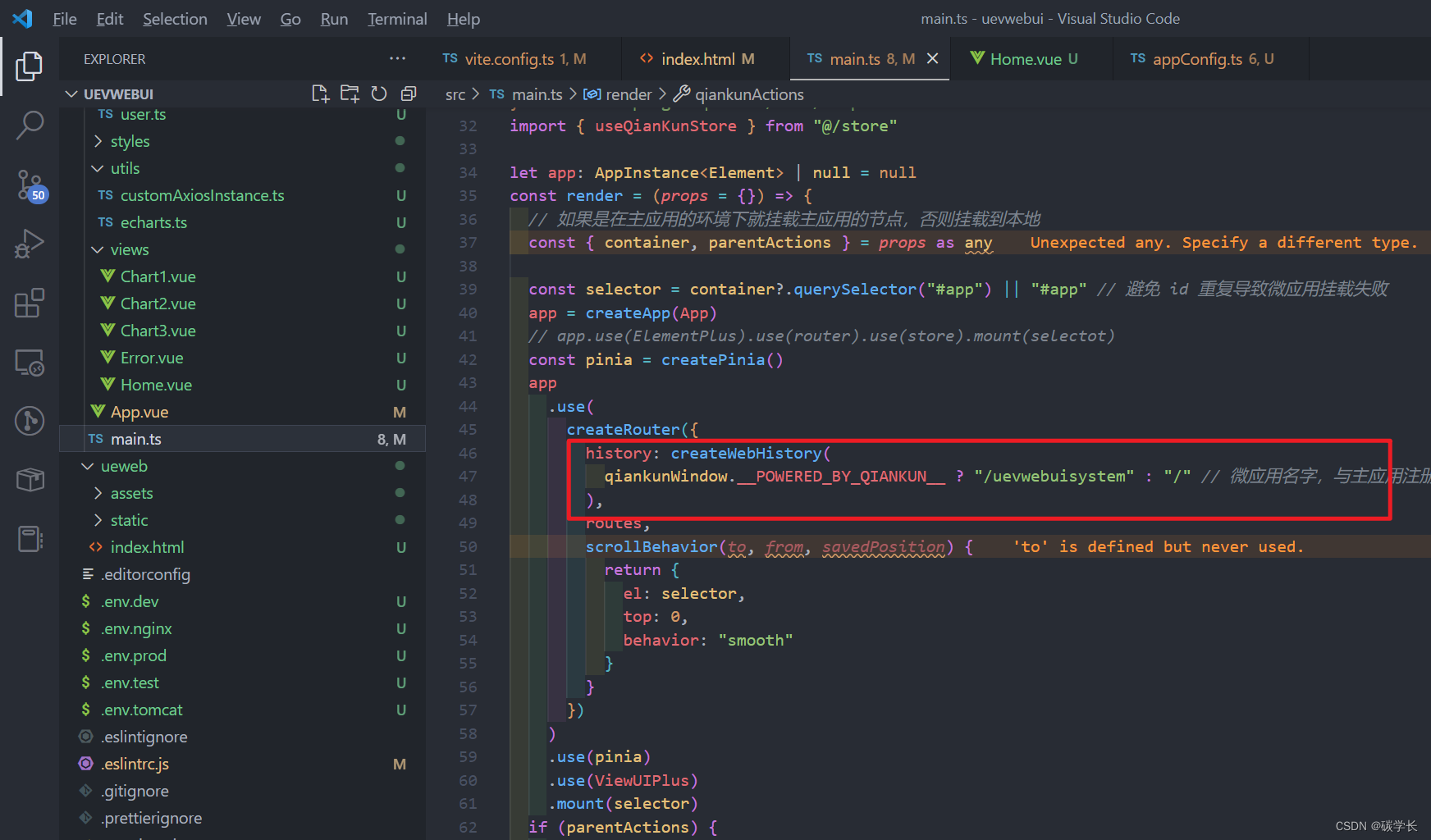This screenshot has height=840, width=1431.
Task: Open the notebook icon at activity bar bottom
Action: click(x=30, y=539)
